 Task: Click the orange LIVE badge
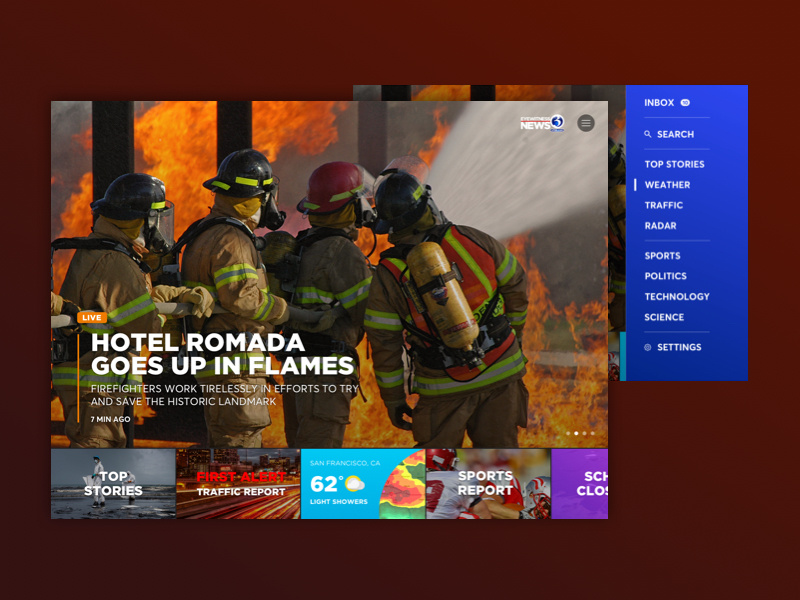[x=92, y=317]
